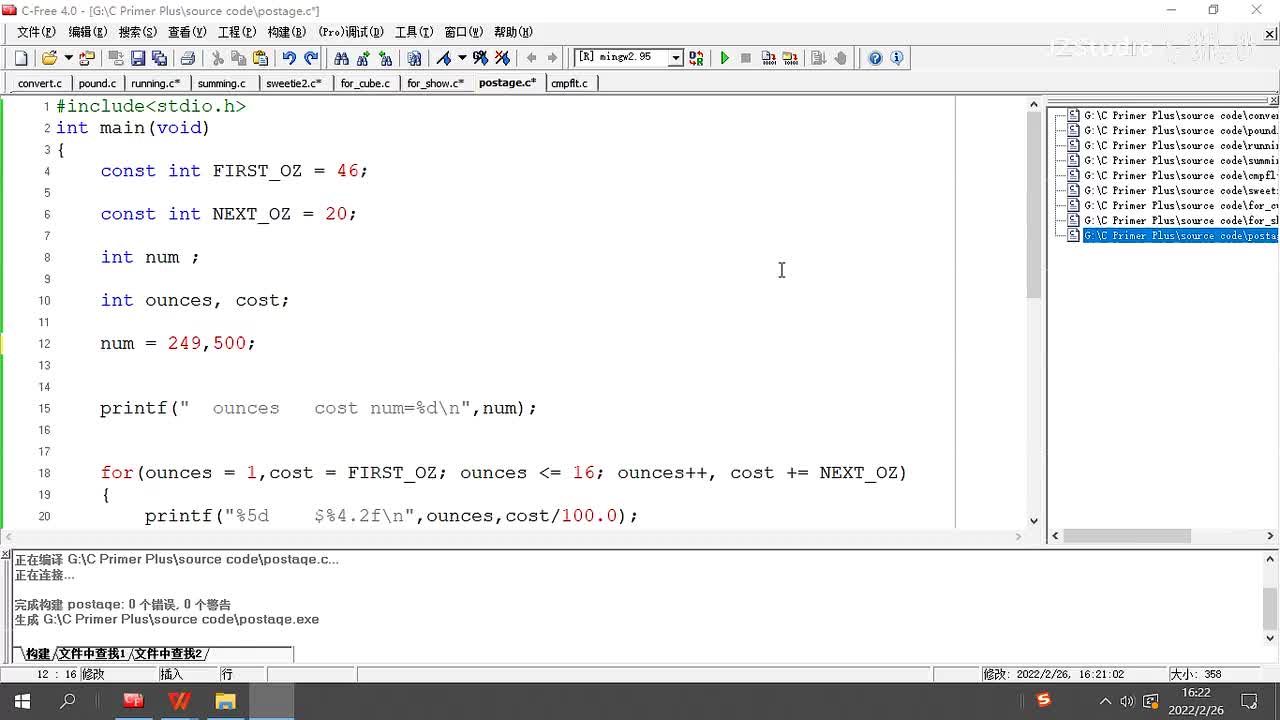Open the 工程(P) menu
1280x720 pixels.
237,32
